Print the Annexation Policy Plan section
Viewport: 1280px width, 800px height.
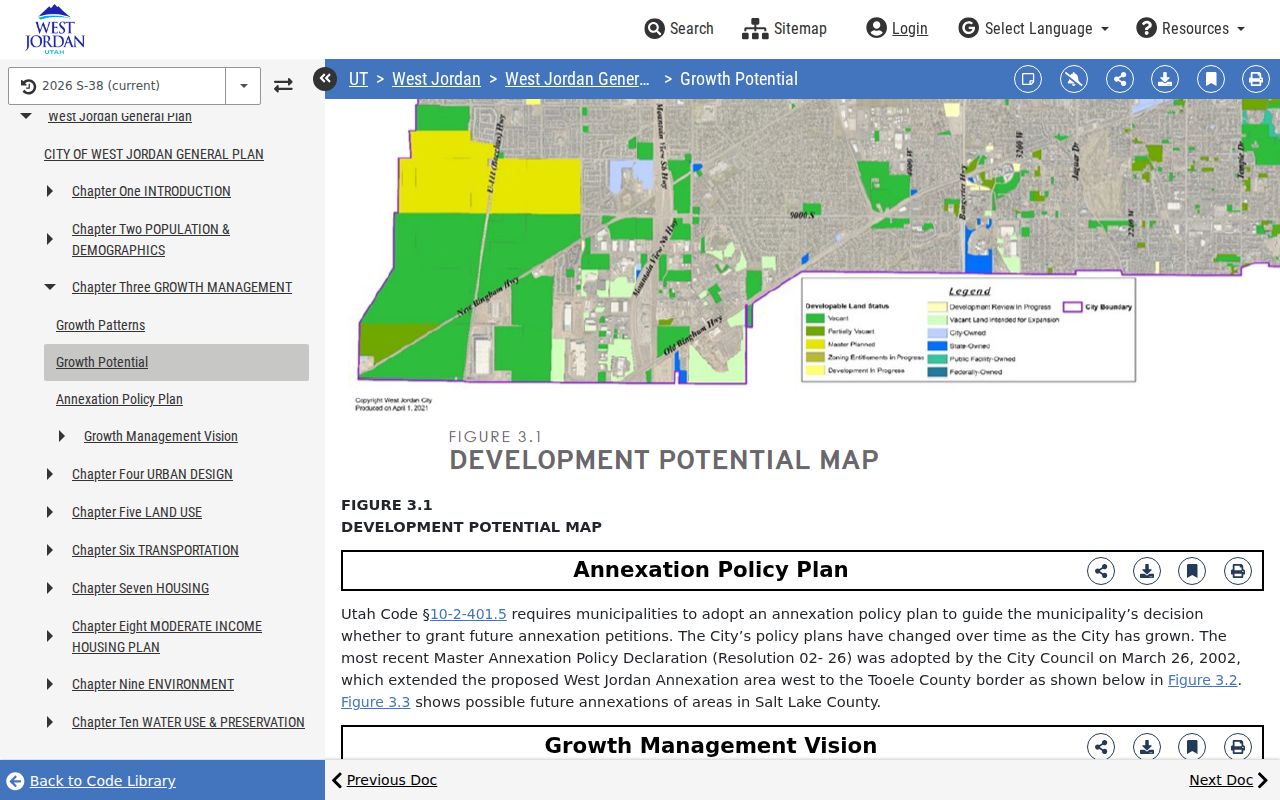tap(1238, 571)
